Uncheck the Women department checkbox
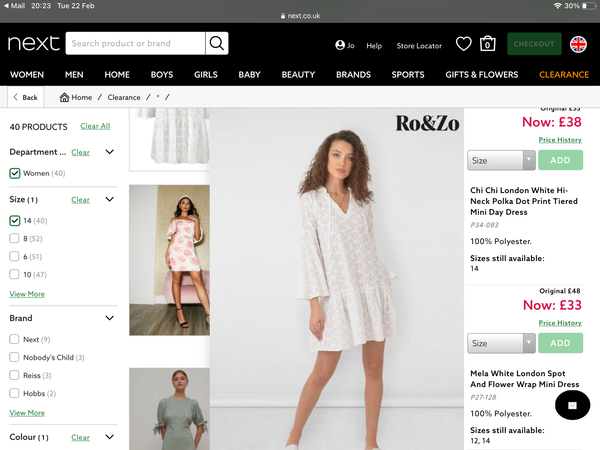Screen dimensions: 600x450 click(x=15, y=173)
